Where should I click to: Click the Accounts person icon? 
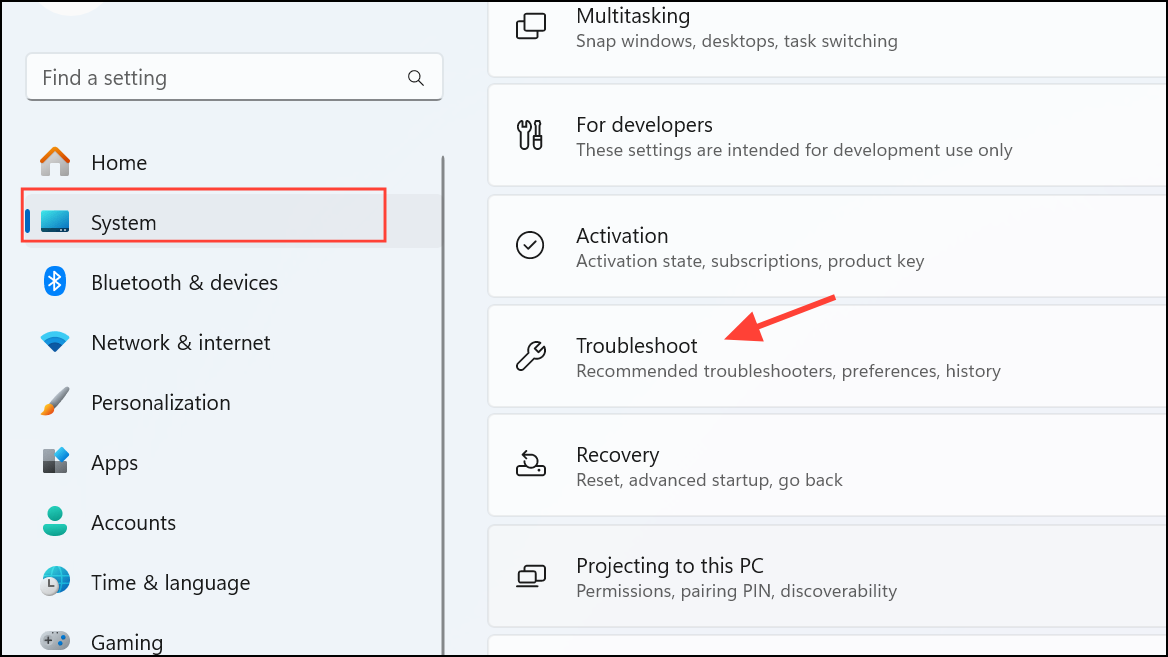(55, 521)
